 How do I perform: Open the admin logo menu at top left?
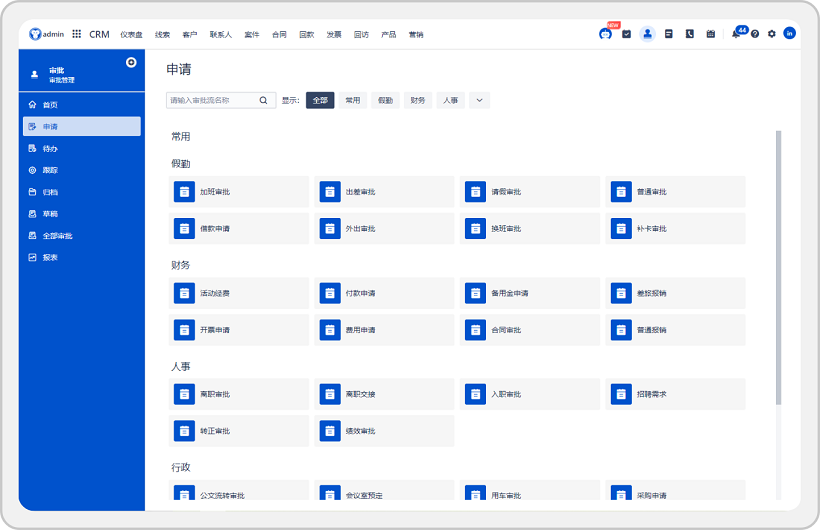pos(46,34)
